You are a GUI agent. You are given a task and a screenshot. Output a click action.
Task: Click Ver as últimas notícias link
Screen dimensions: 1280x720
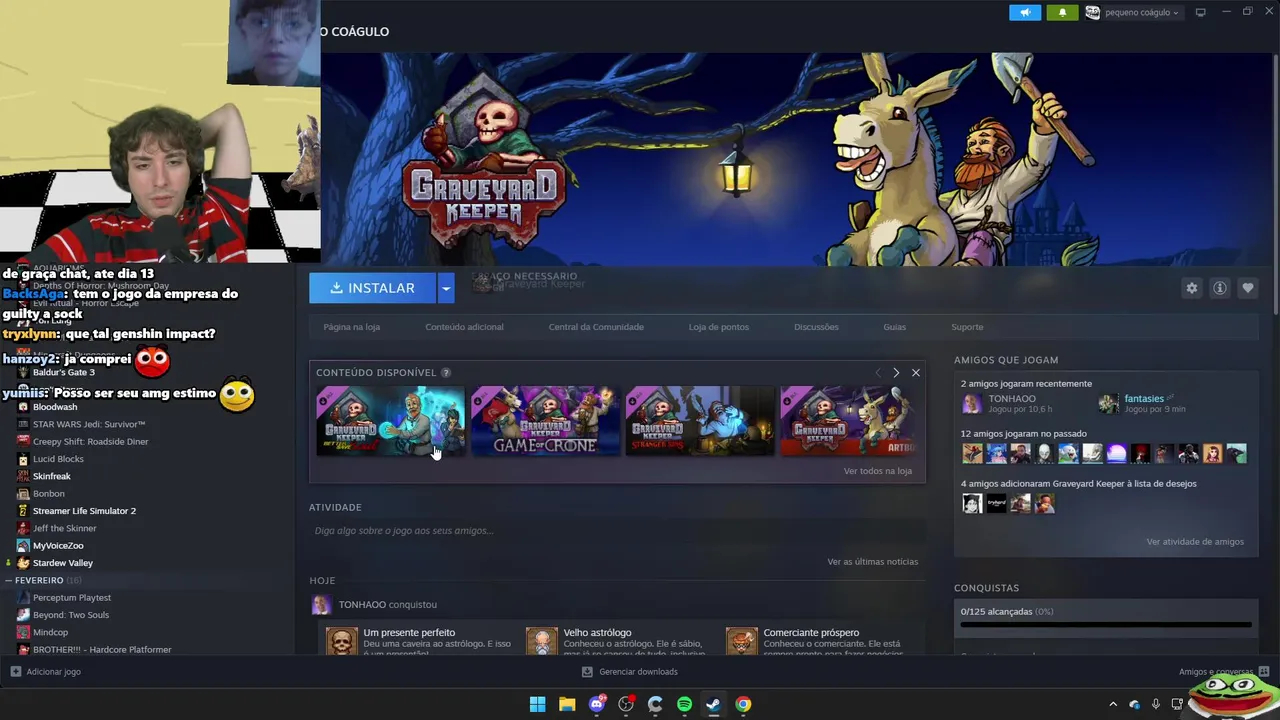click(872, 562)
